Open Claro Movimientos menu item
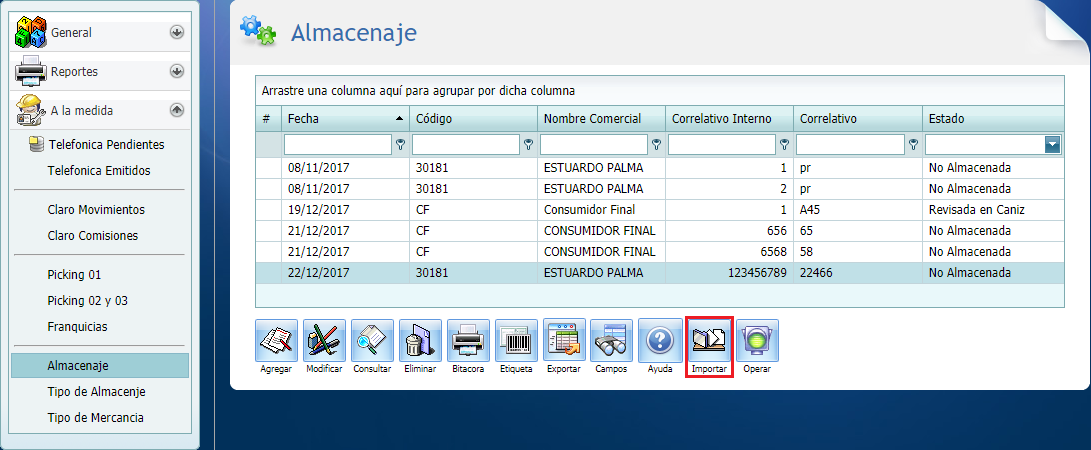This screenshot has height=450, width=1091. point(96,209)
